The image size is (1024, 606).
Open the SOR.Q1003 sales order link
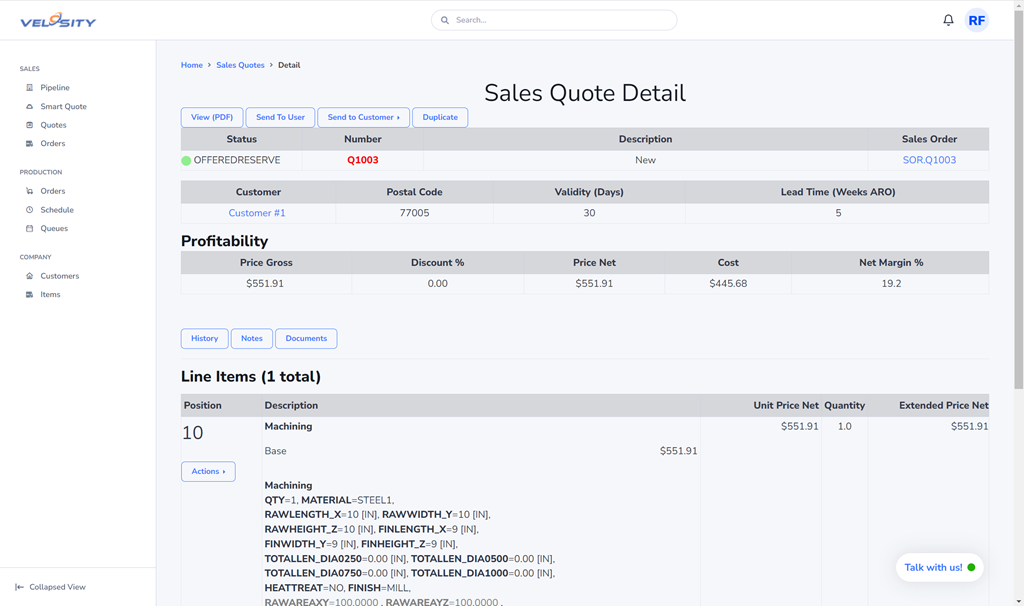tap(929, 160)
